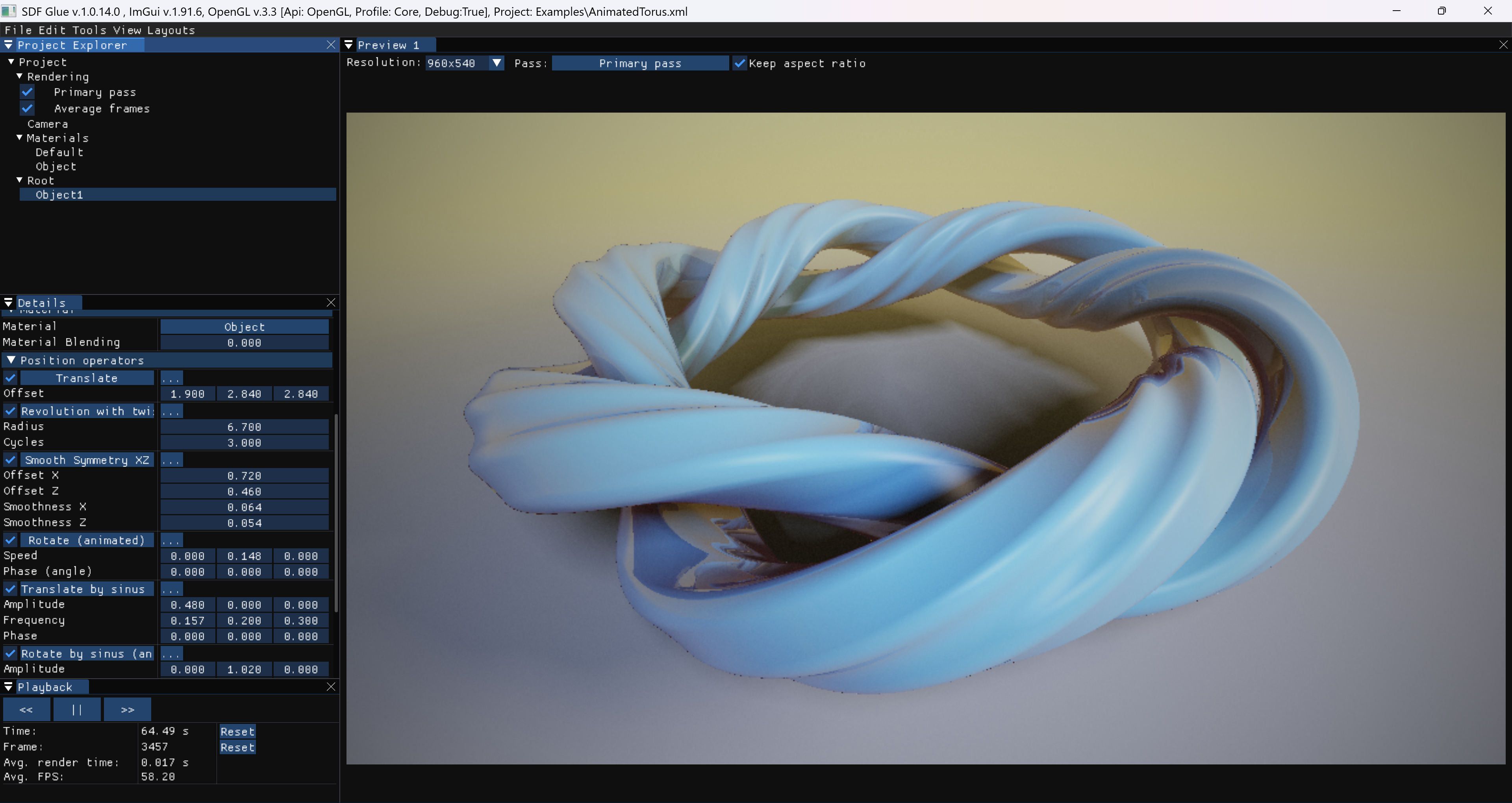The width and height of the screenshot is (1512, 803).
Task: Open the Pass selector showing Primary pass
Action: pyautogui.click(x=640, y=63)
